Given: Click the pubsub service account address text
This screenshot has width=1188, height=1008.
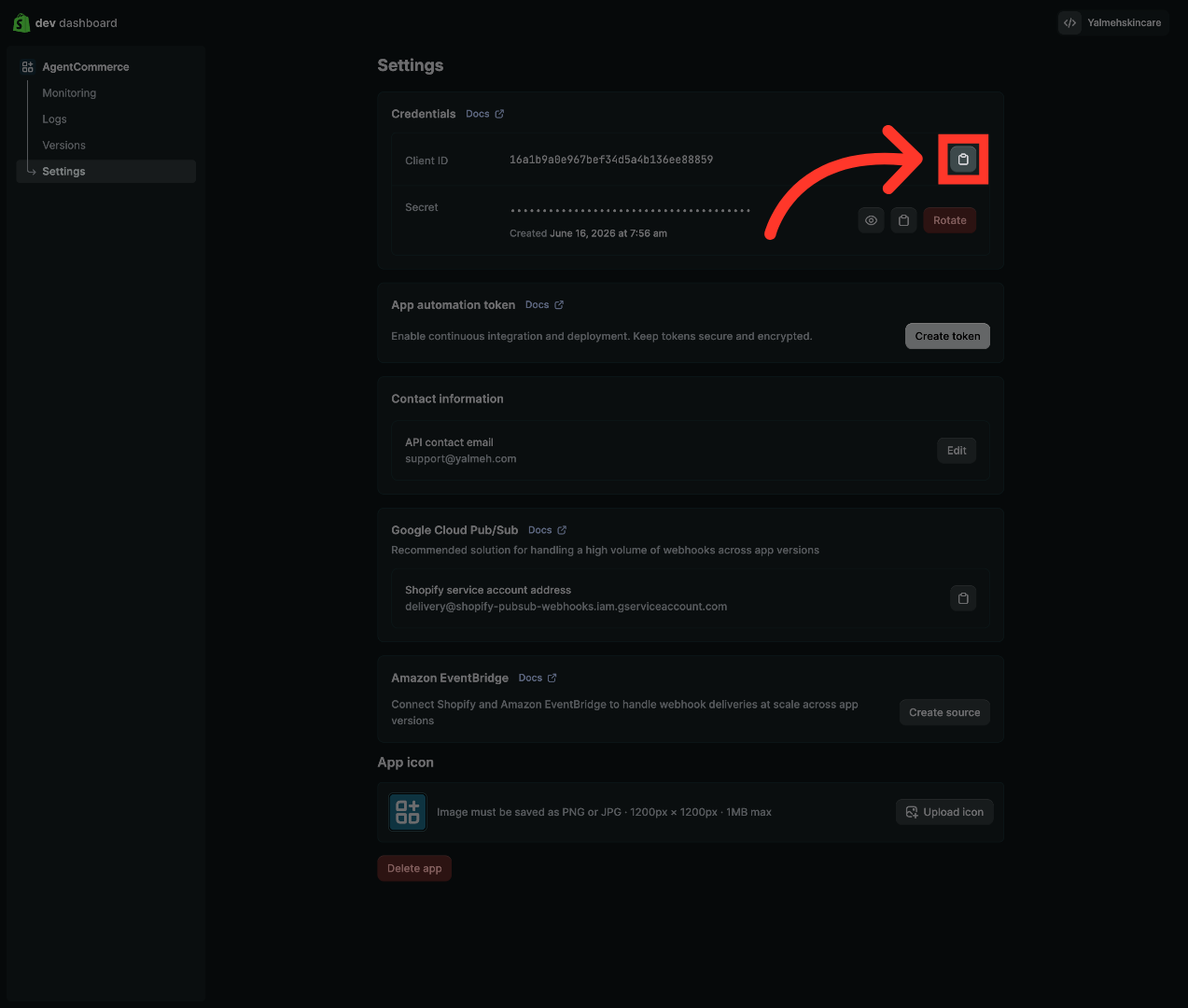Looking at the screenshot, I should 566,607.
